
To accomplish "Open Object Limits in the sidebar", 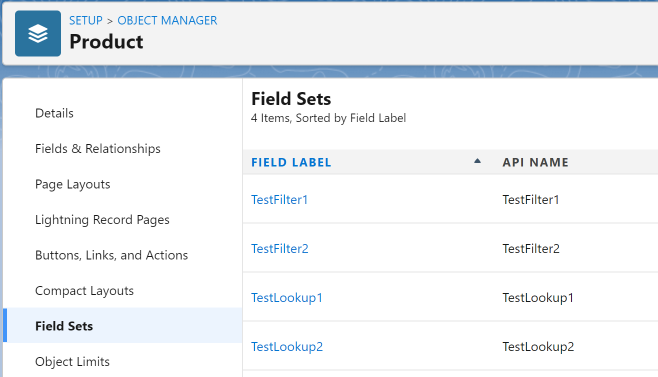I will point(72,361).
